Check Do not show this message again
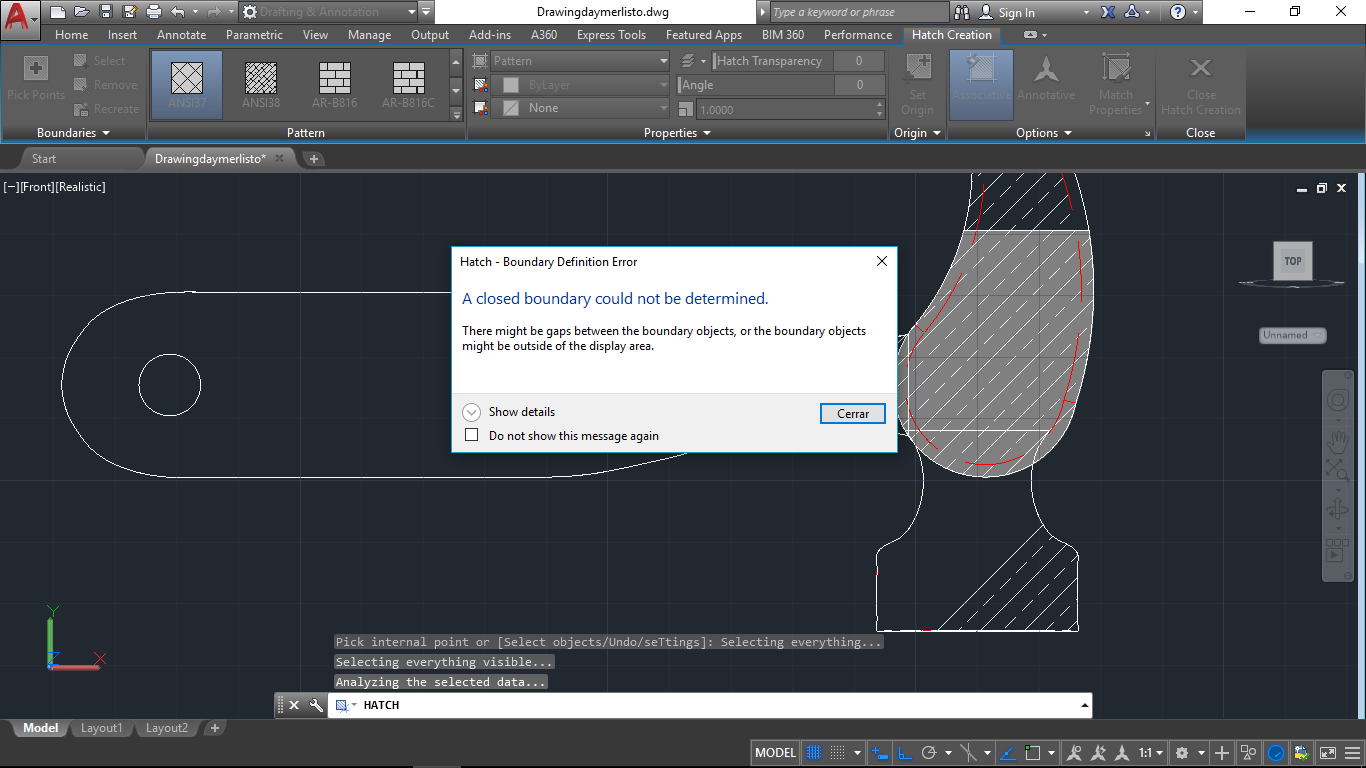This screenshot has width=1366, height=768. pos(472,435)
